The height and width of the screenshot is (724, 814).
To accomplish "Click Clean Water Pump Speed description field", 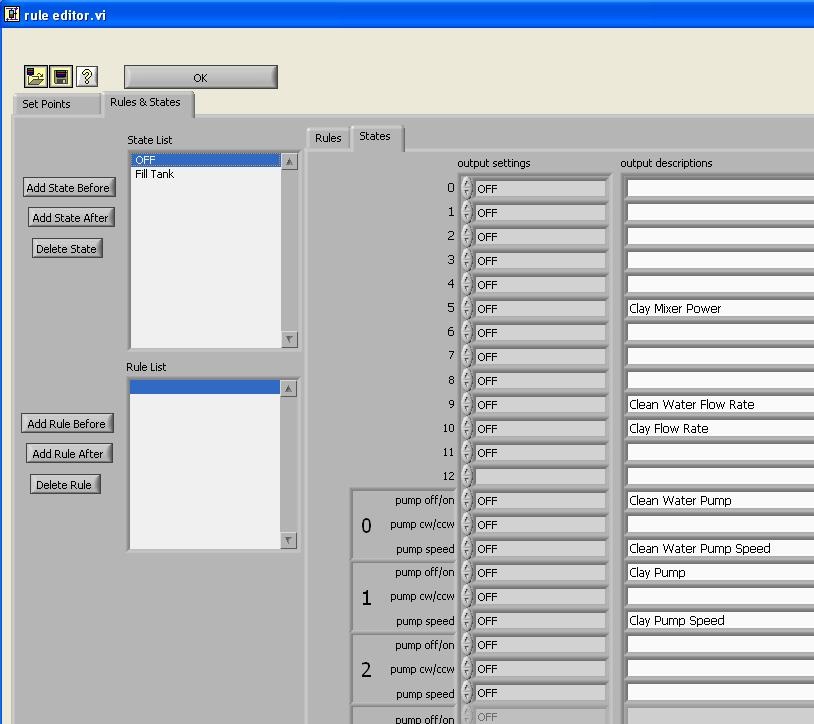I will point(720,548).
